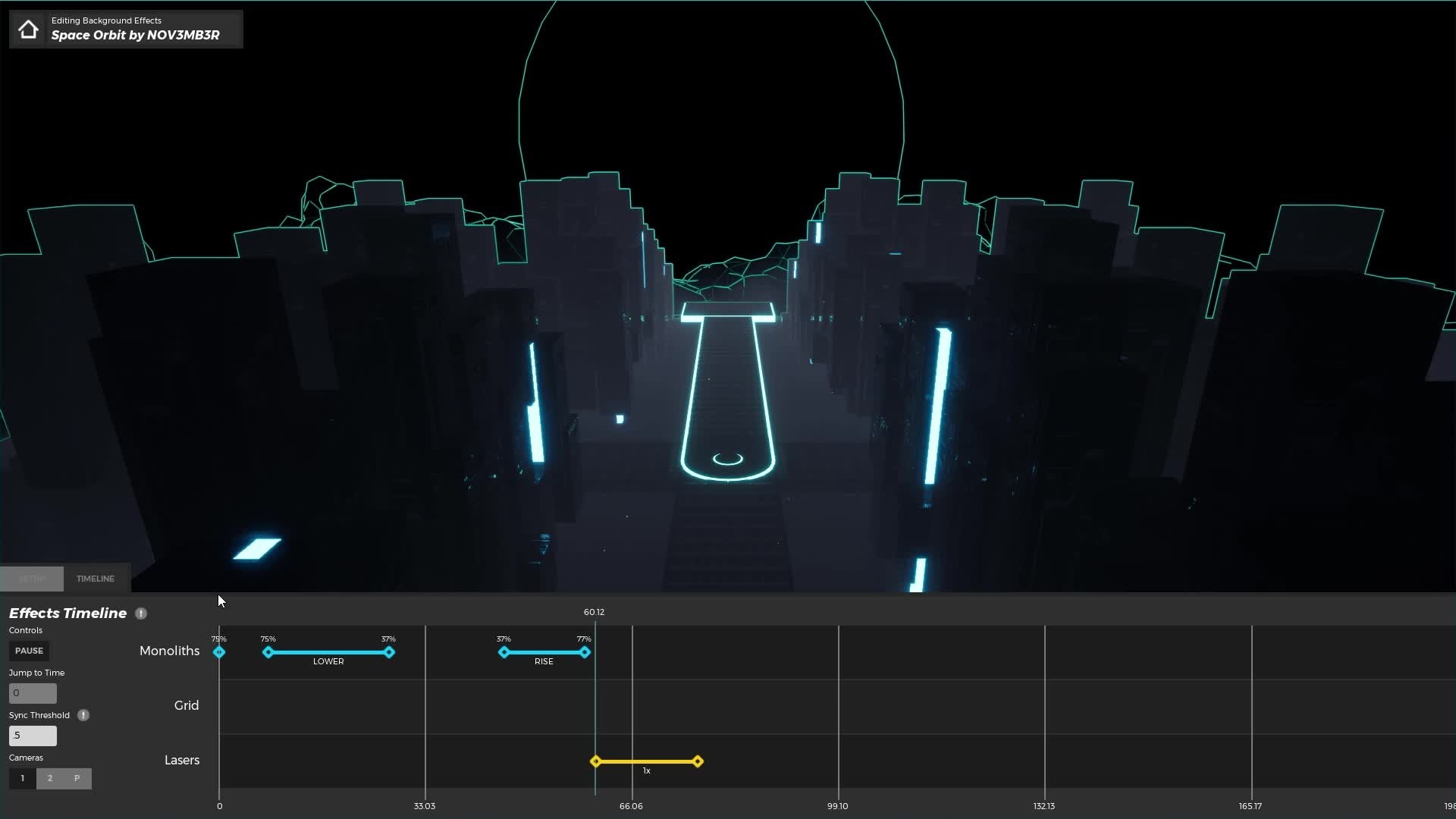Select the RISE segment's start keyframe diamond

504,652
